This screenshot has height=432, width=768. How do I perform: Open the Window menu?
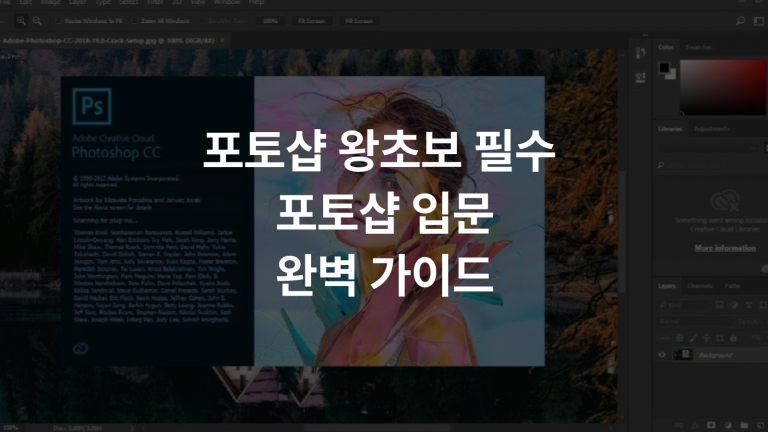pyautogui.click(x=227, y=2)
